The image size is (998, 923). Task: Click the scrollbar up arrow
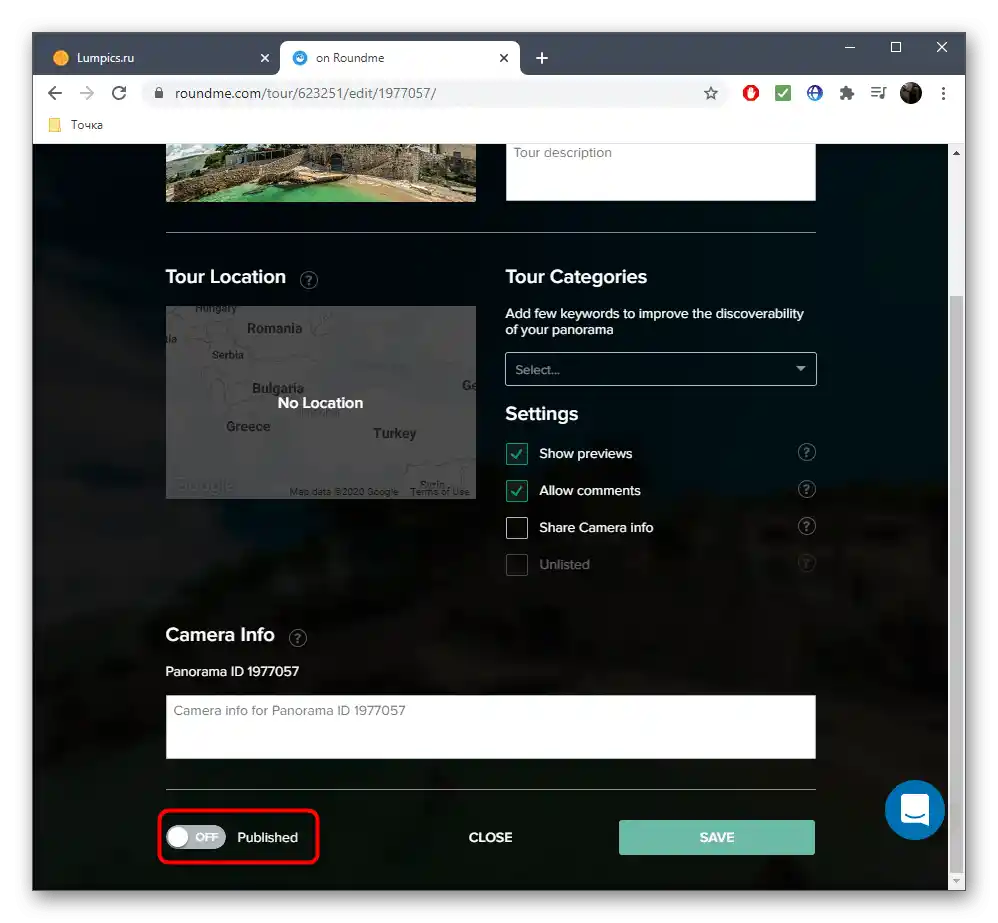point(956,153)
